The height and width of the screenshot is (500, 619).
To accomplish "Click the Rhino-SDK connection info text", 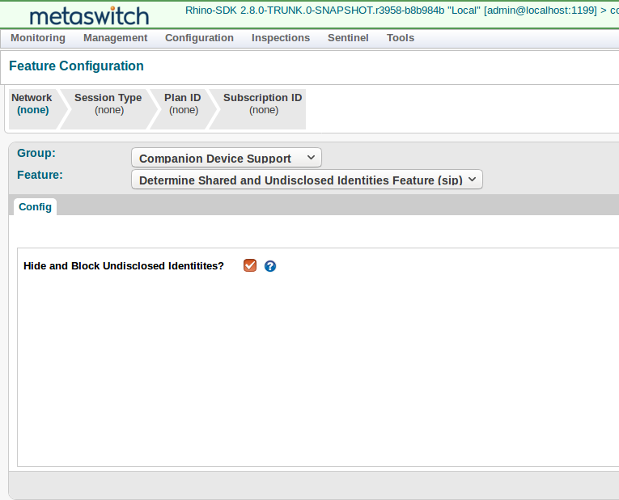I will point(400,10).
